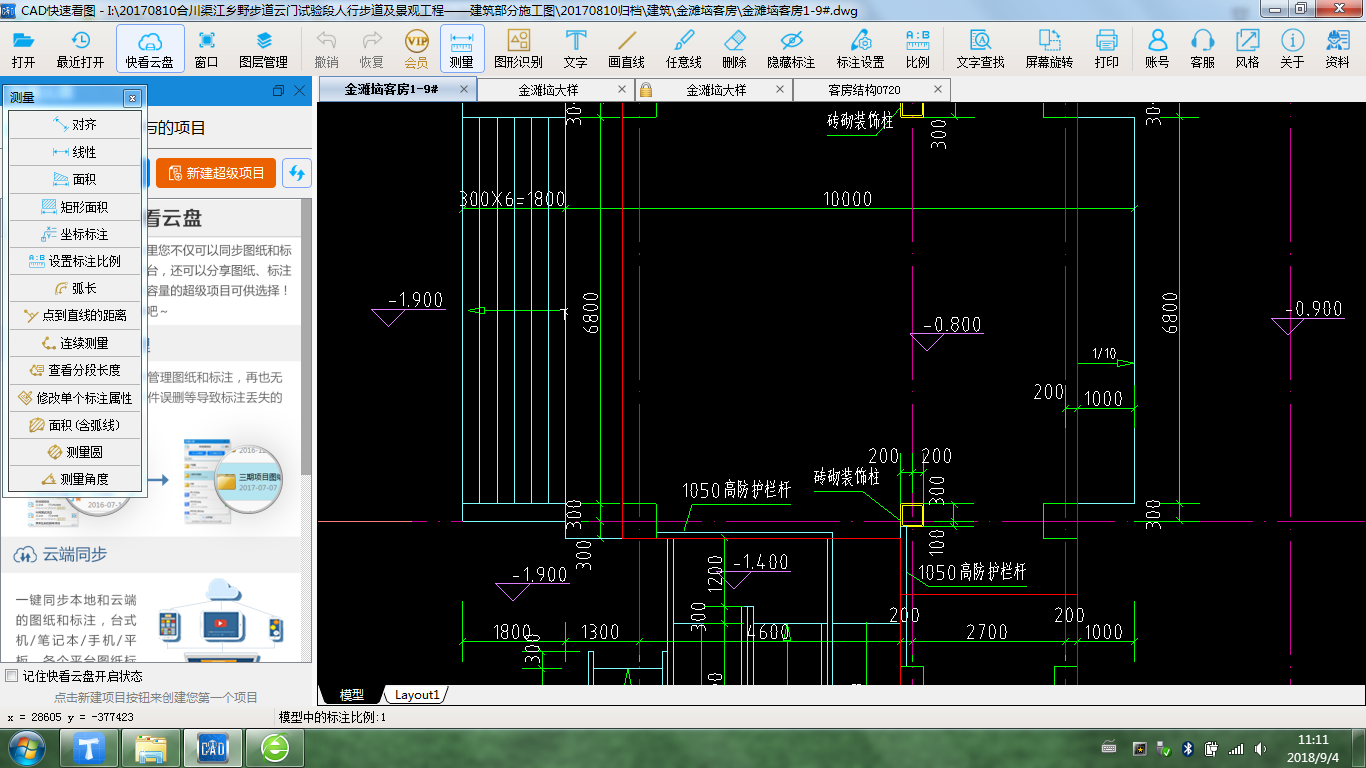Close the 测量 floating panel

pyautogui.click(x=132, y=98)
